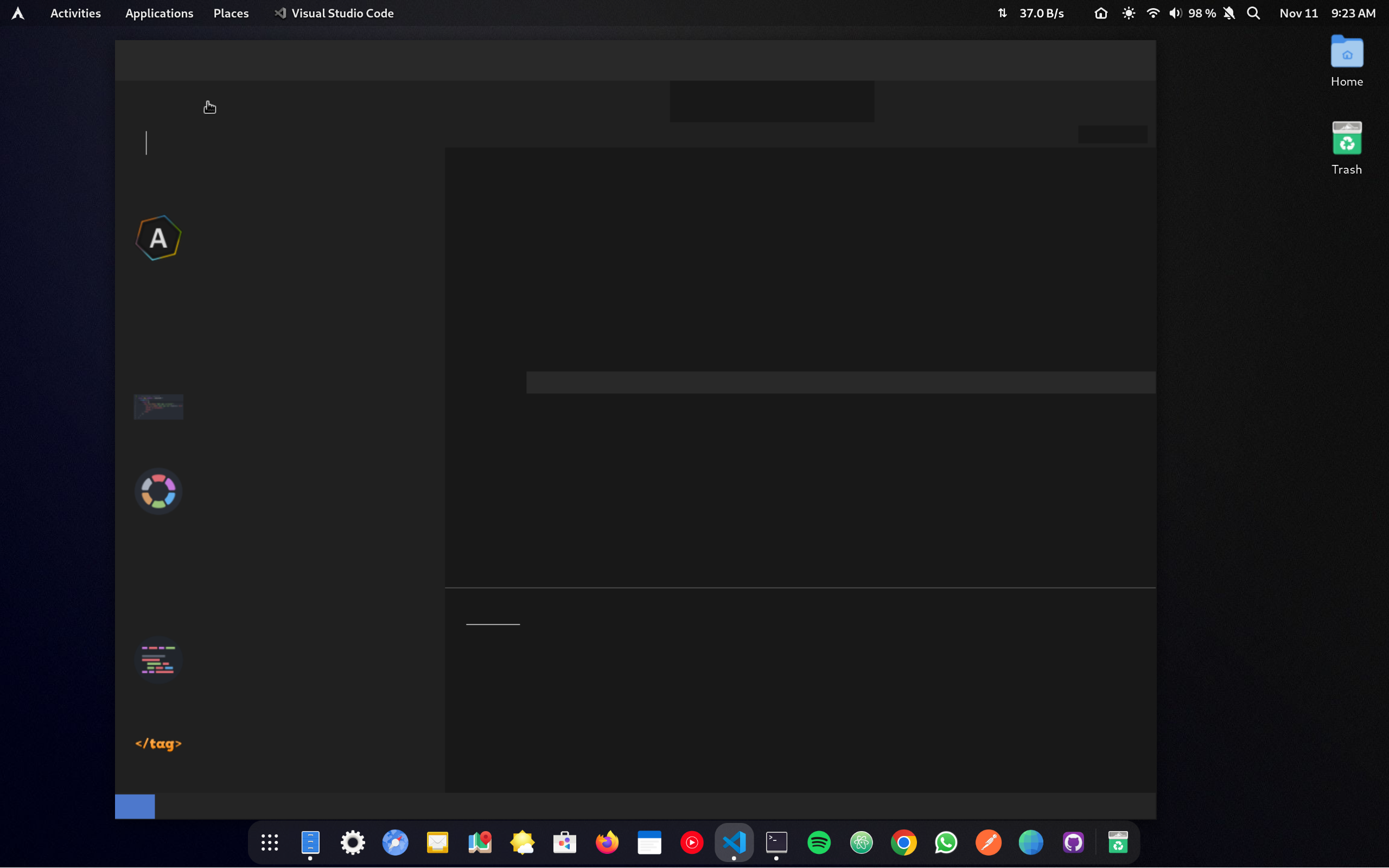Click the color wheel theme icon

click(x=158, y=491)
